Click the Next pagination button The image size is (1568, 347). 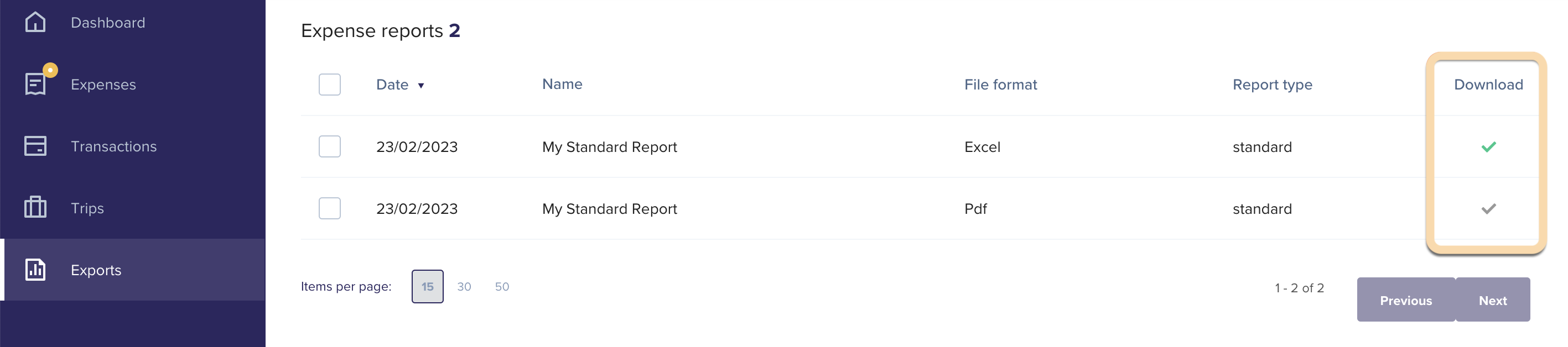1493,299
